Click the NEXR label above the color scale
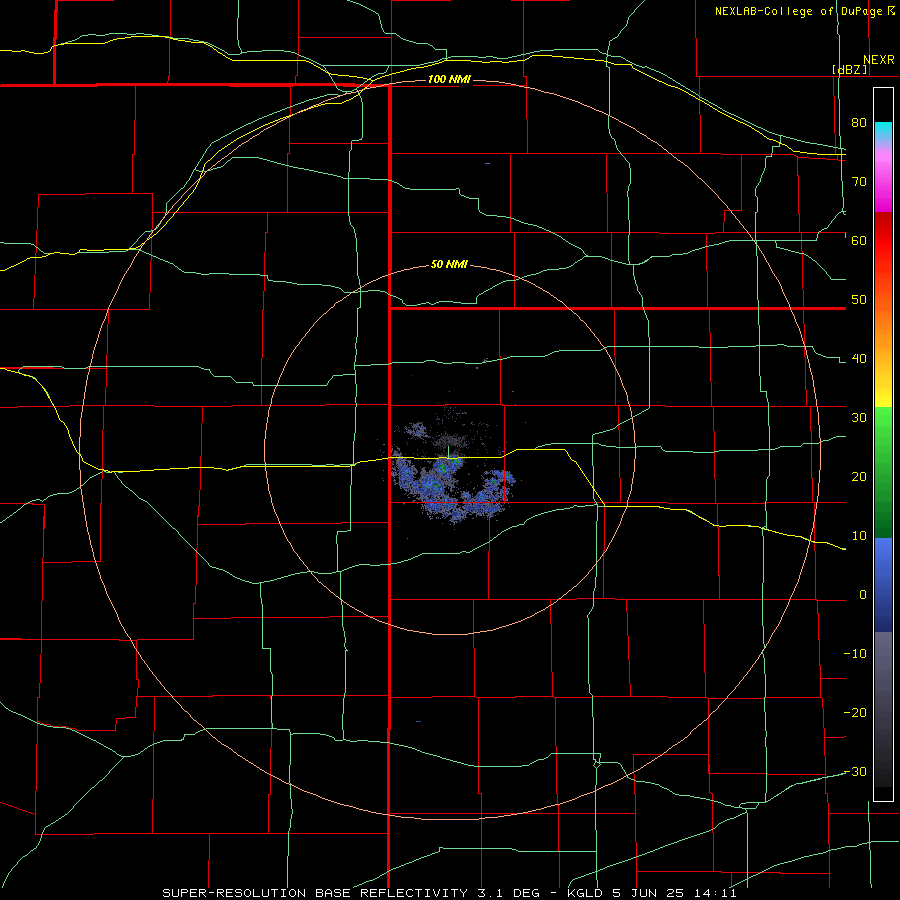 click(879, 60)
